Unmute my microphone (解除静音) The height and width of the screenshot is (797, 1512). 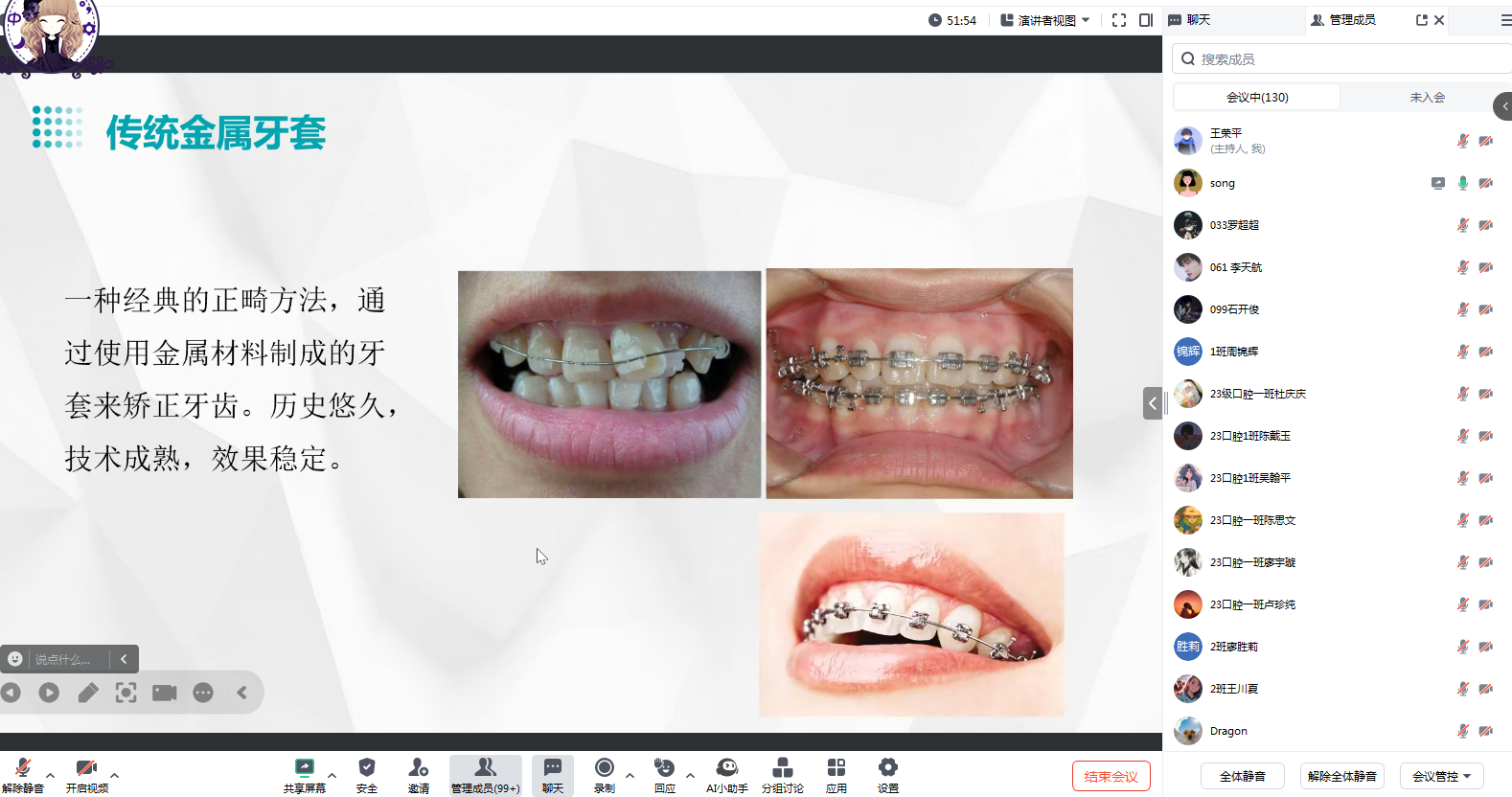(23, 768)
